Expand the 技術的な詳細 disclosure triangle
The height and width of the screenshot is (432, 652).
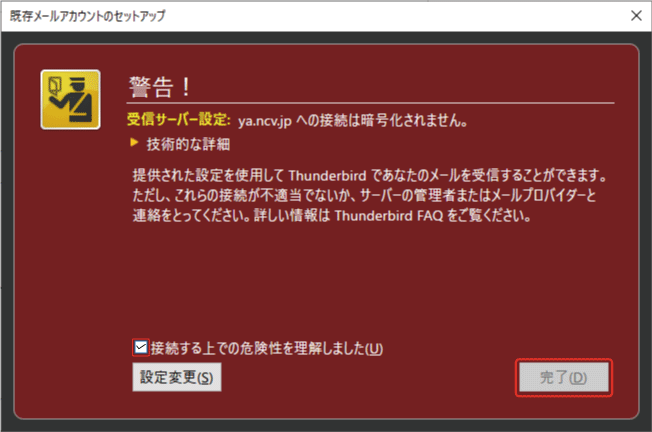pyautogui.click(x=134, y=143)
